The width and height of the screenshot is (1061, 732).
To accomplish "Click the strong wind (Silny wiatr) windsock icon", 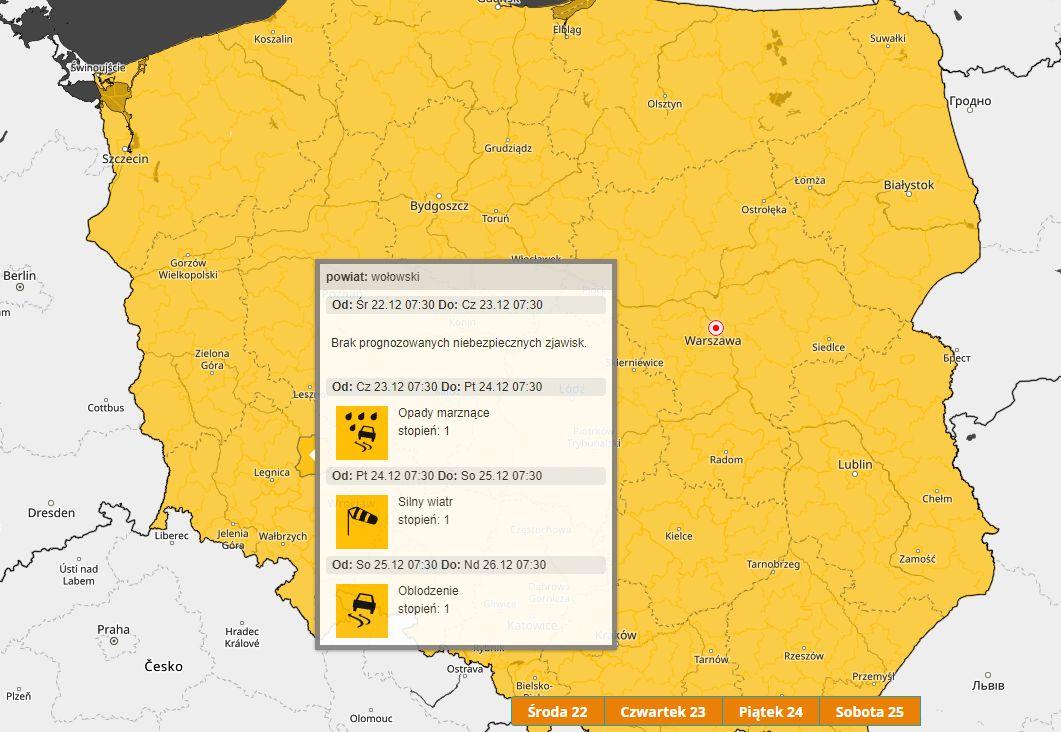I will pyautogui.click(x=362, y=522).
